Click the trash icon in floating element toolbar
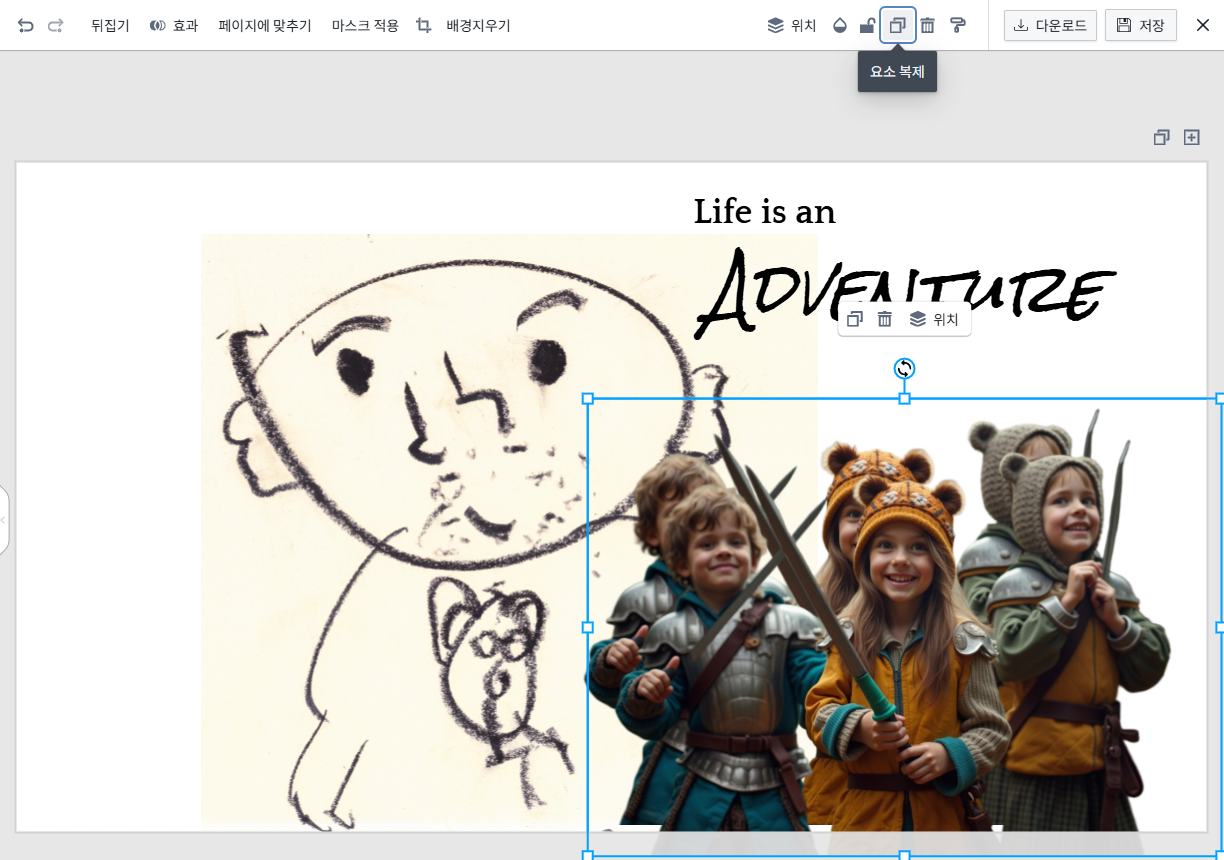The image size is (1224, 860). point(885,319)
